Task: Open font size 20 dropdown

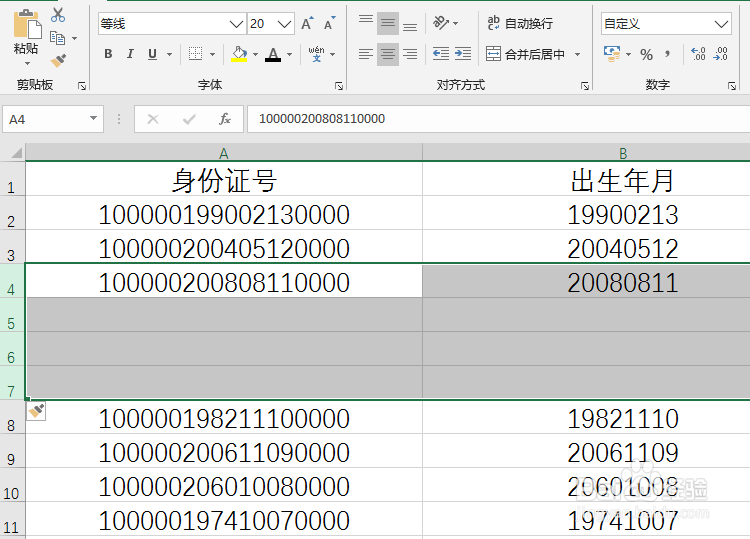Action: [x=285, y=23]
